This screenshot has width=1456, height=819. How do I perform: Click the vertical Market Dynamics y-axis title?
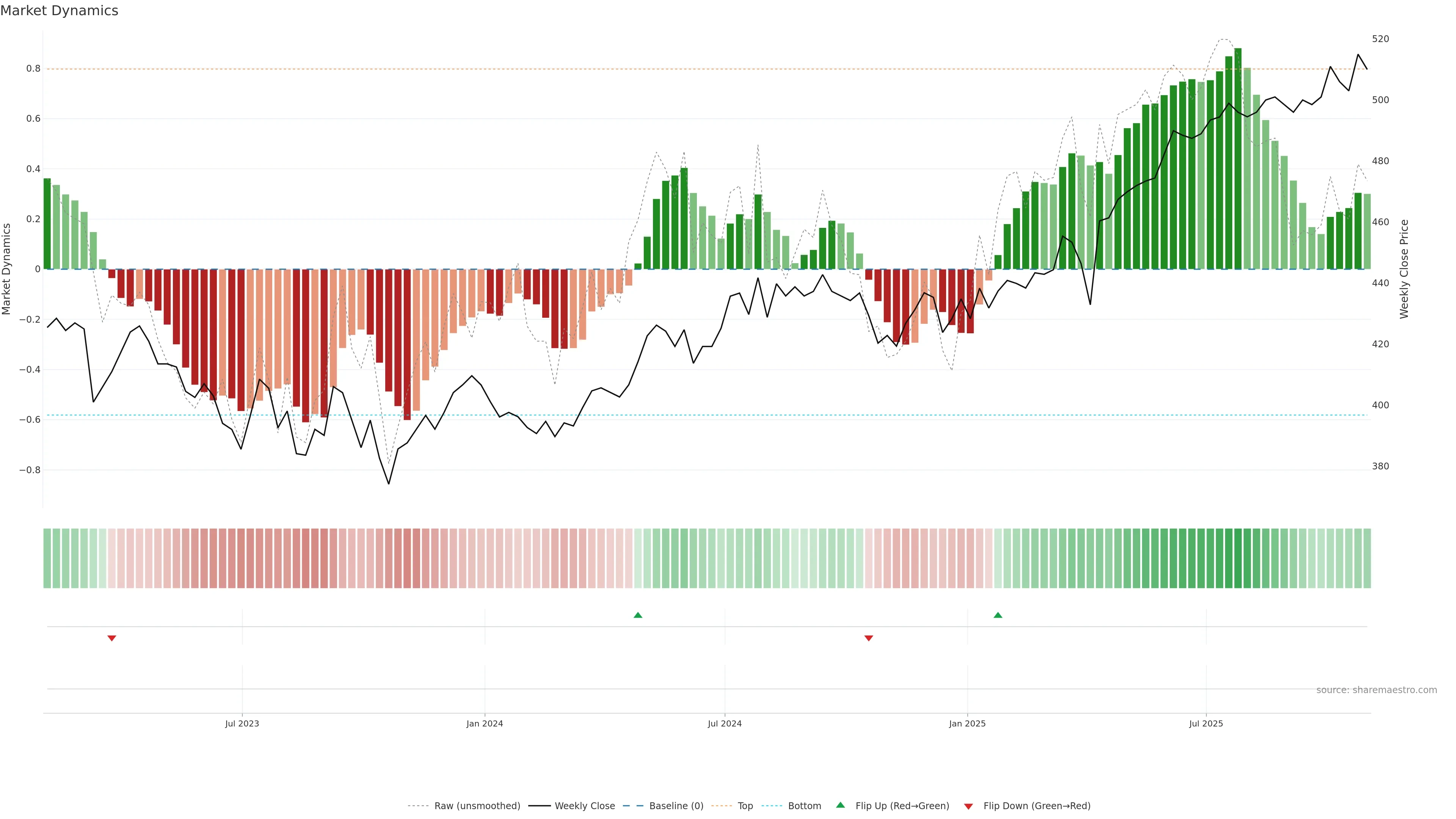click(7, 269)
